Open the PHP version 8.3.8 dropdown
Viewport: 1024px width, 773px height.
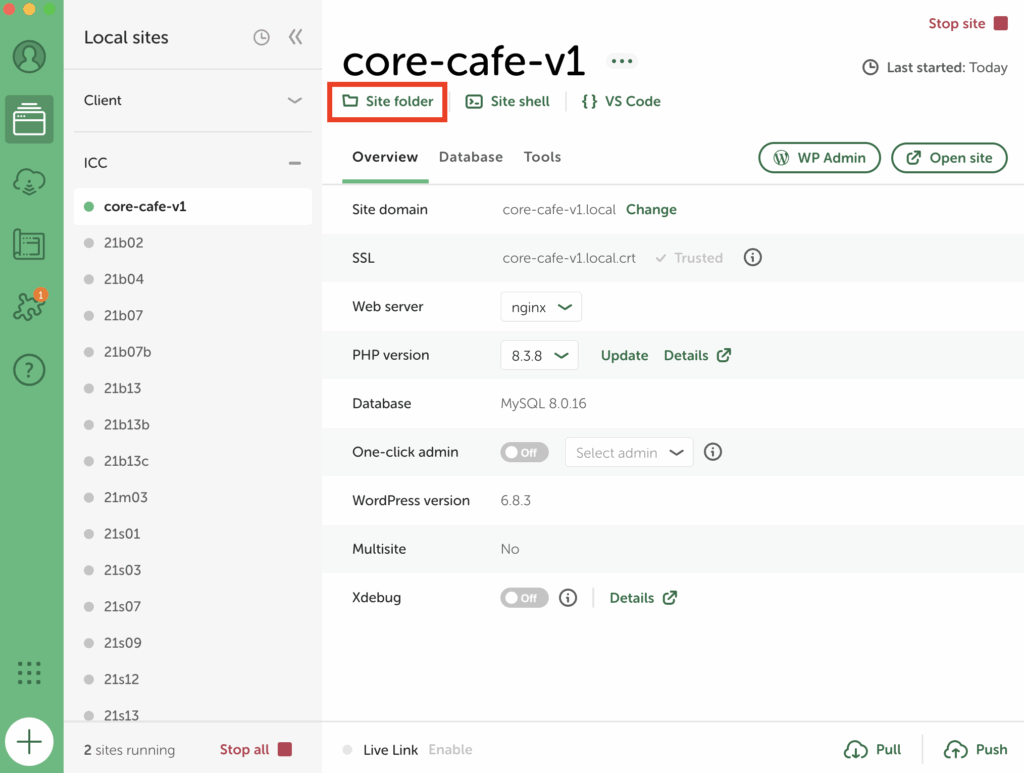(x=538, y=355)
